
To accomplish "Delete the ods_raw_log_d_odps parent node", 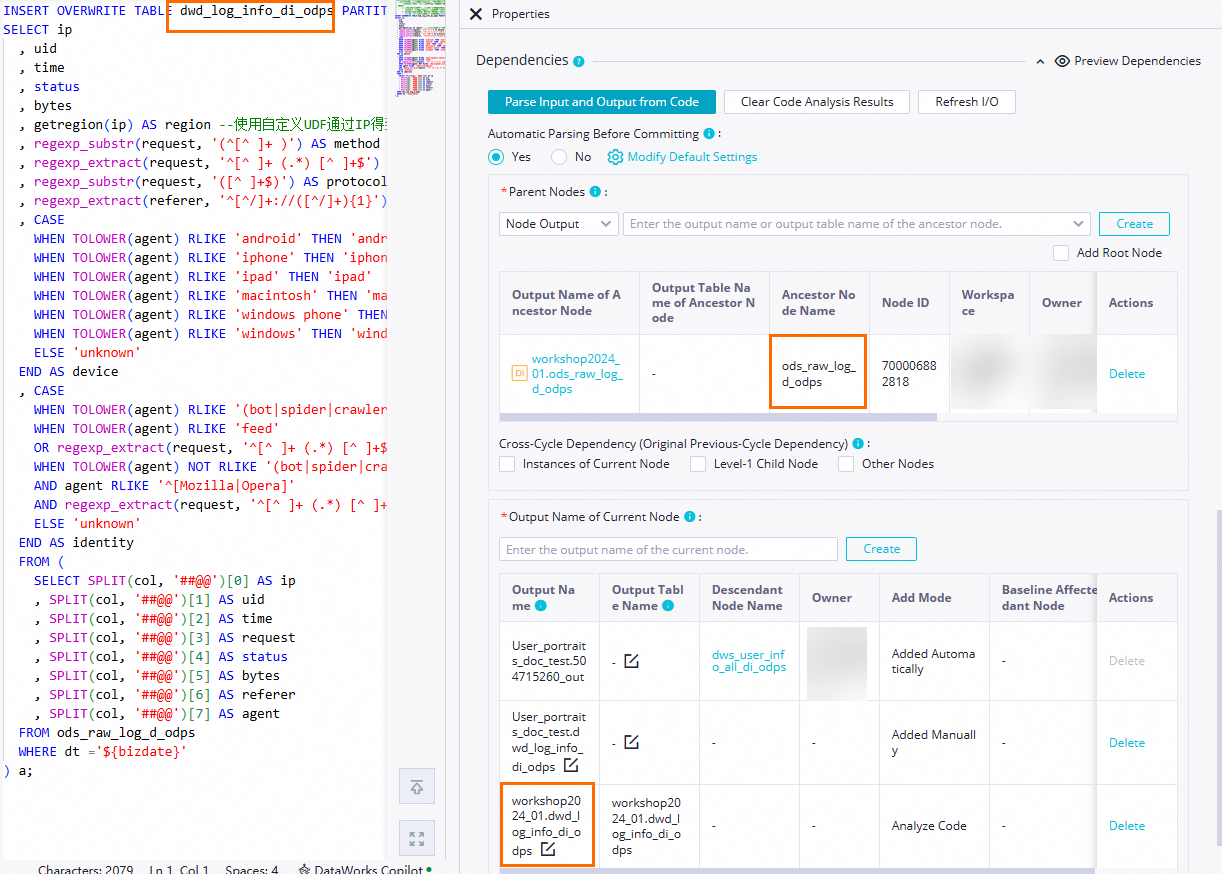I will click(1127, 374).
